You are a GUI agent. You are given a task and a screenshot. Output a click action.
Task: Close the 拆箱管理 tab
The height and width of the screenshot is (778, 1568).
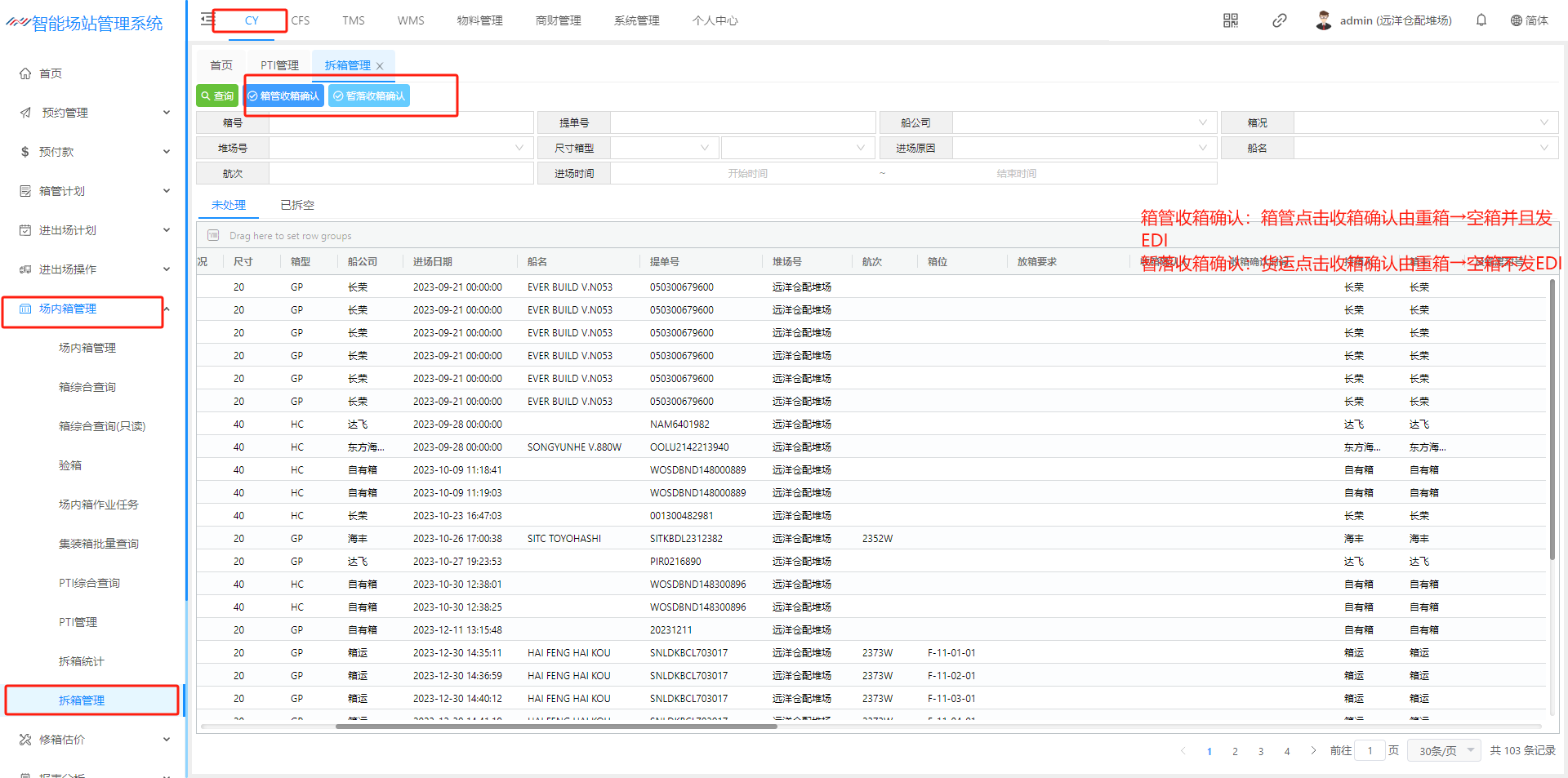pyautogui.click(x=380, y=66)
